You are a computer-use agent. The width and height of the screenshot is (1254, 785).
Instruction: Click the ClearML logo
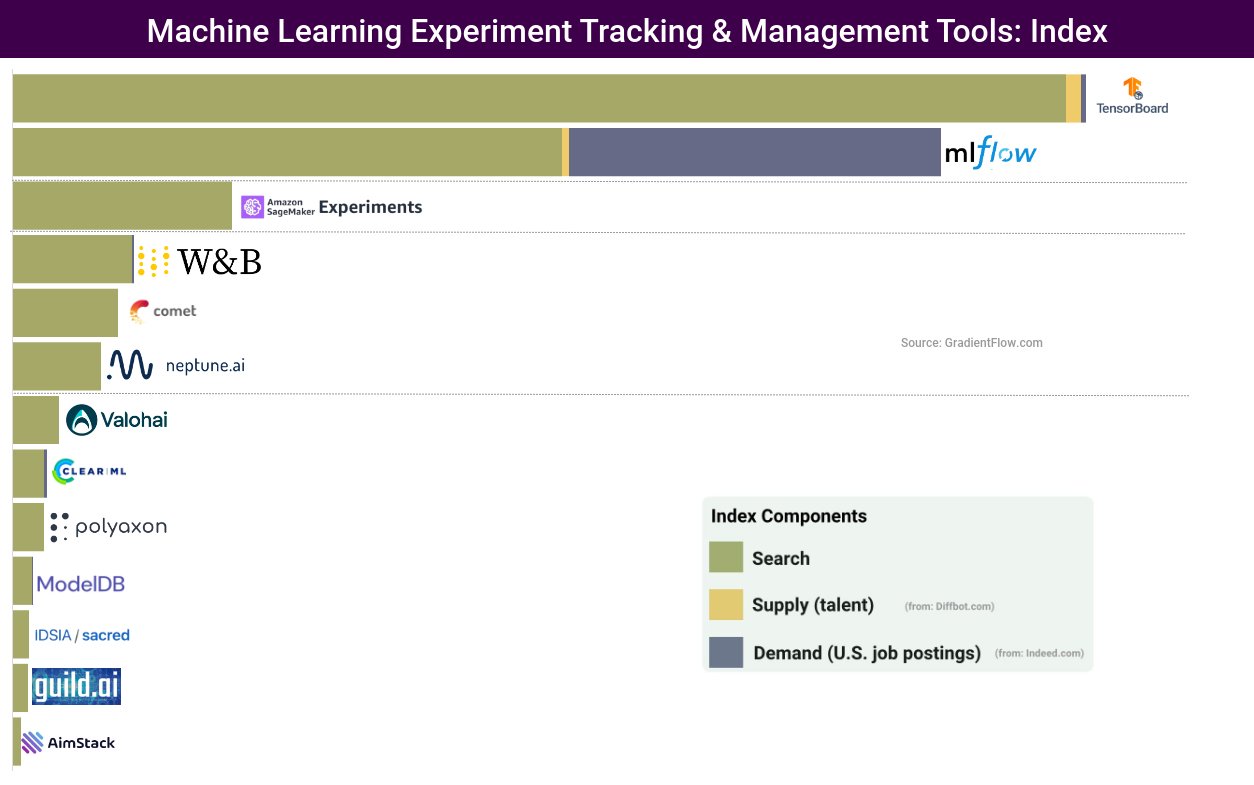[x=89, y=471]
